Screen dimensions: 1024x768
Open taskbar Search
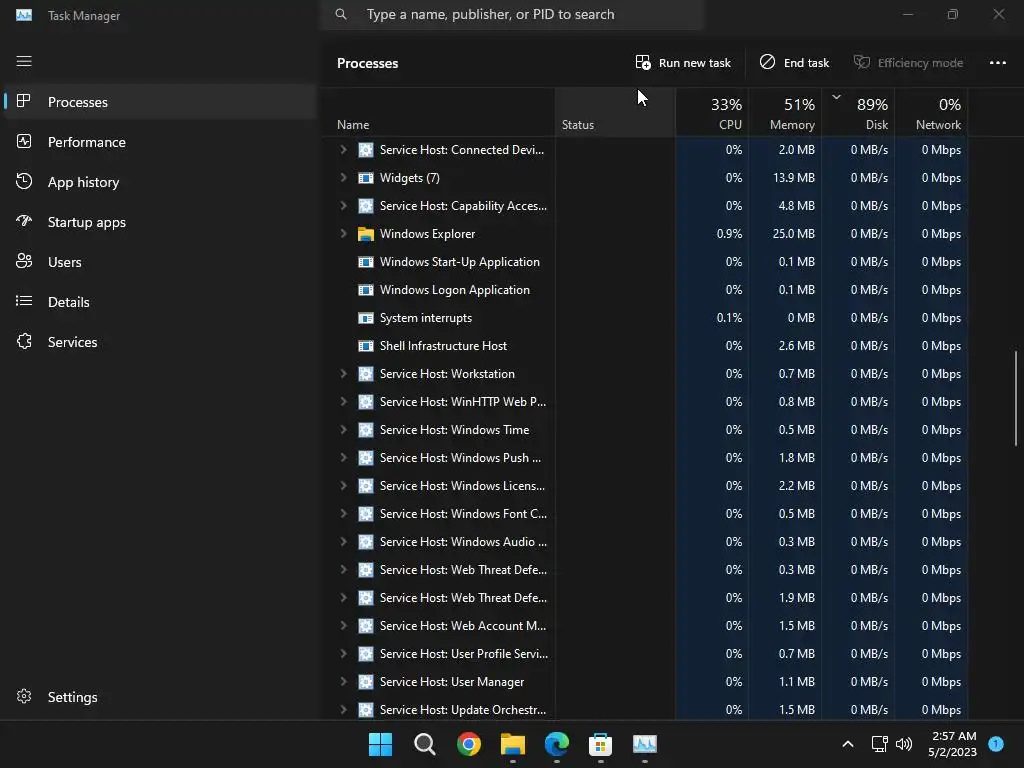click(424, 744)
